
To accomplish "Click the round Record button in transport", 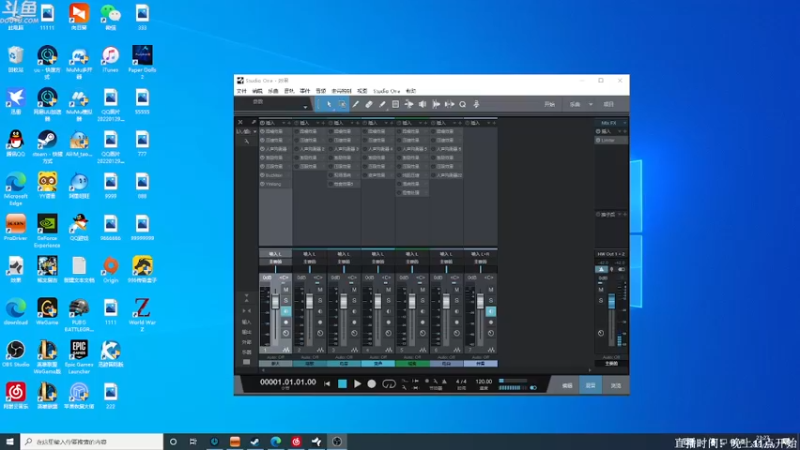I will pos(371,384).
